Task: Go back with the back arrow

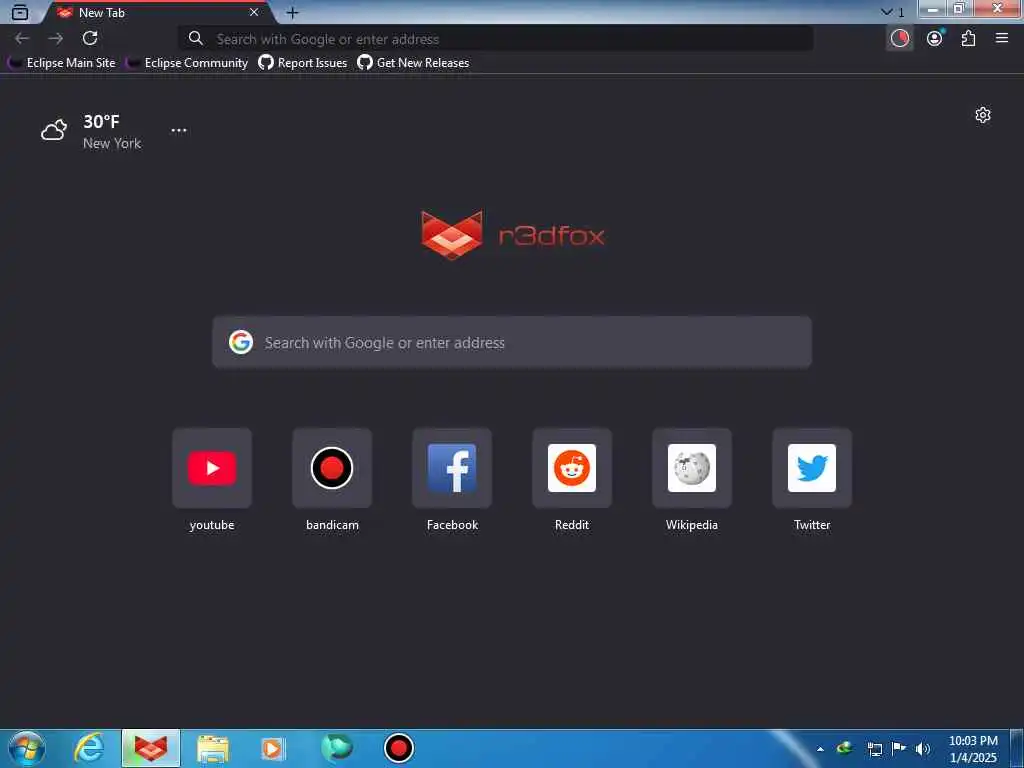Action: coord(22,39)
